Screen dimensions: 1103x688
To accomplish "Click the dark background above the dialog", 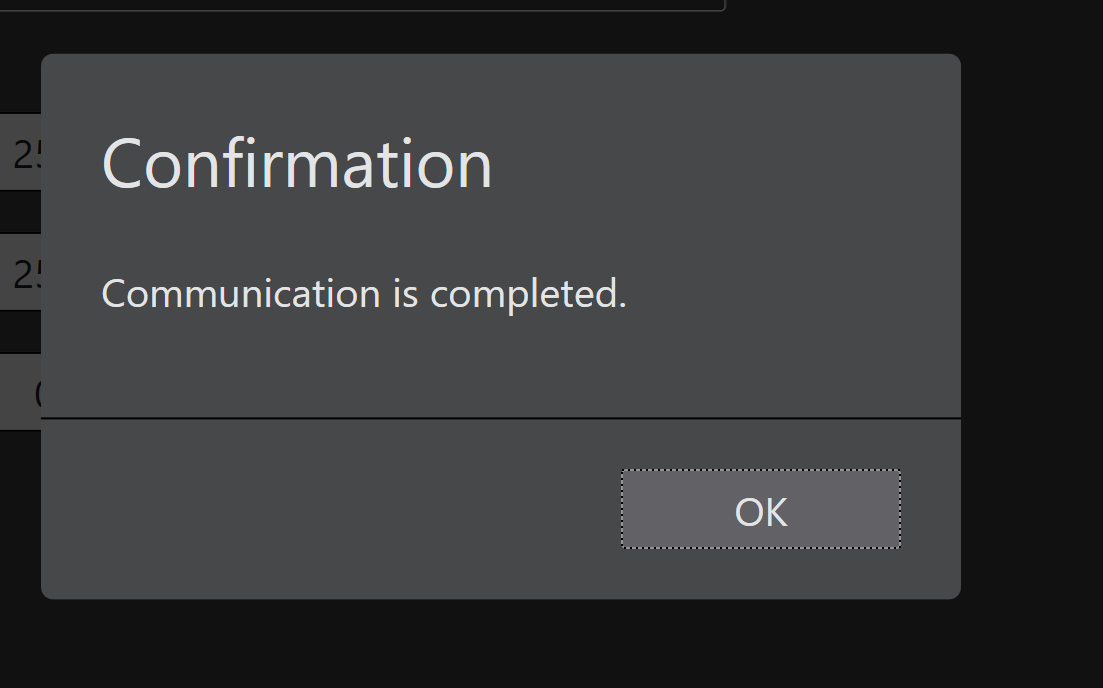I will click(850, 28).
